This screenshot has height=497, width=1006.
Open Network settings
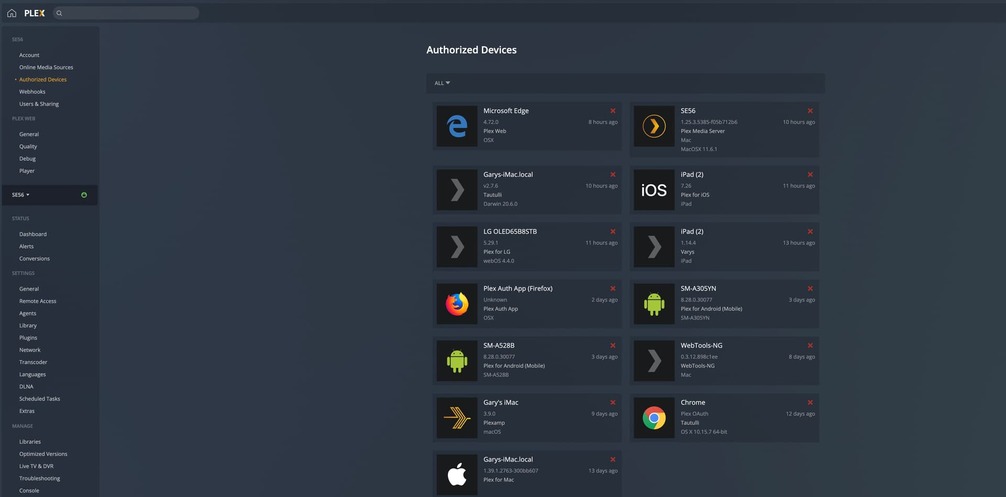coord(30,350)
